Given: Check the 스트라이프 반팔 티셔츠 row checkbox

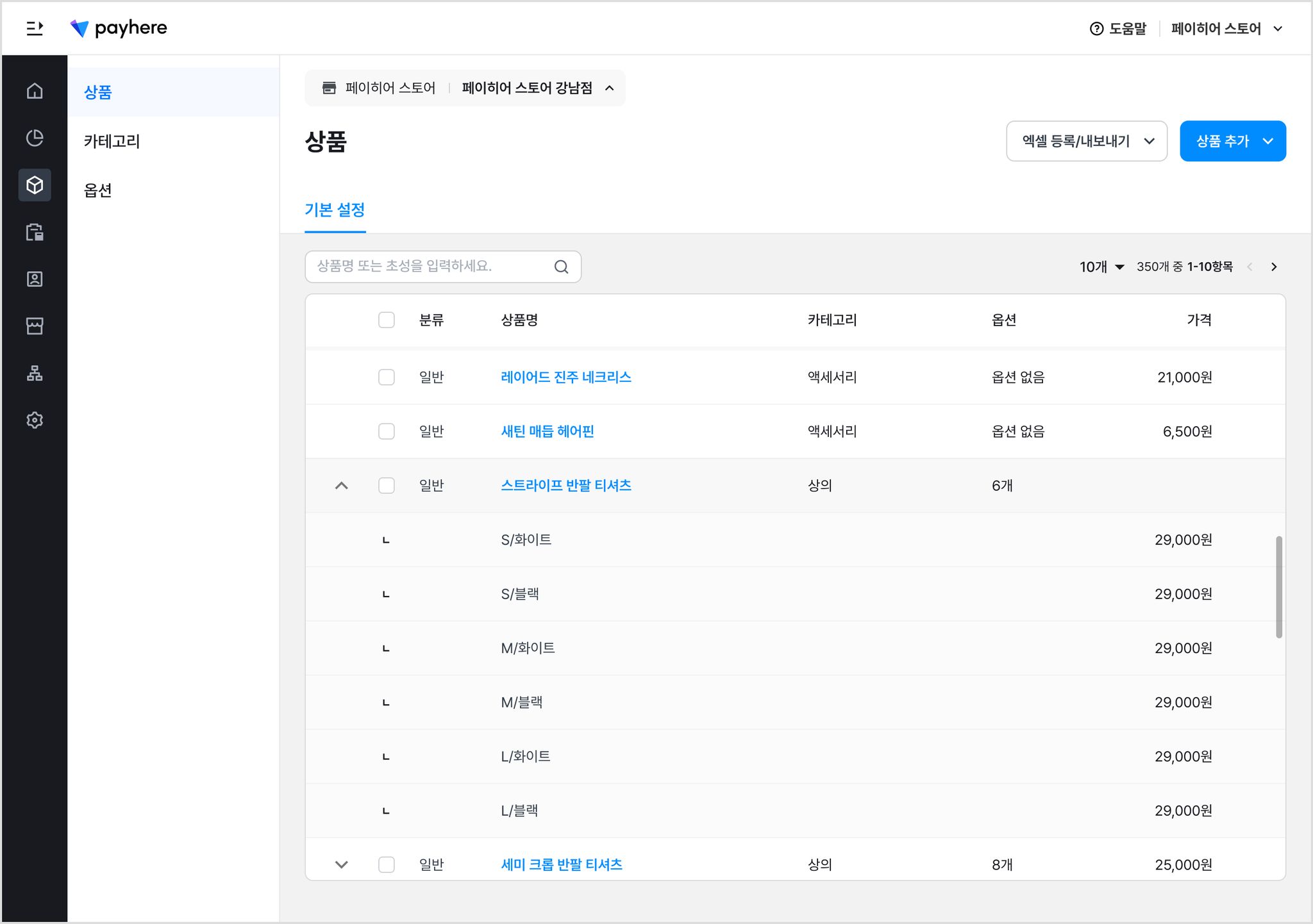Looking at the screenshot, I should click(387, 486).
